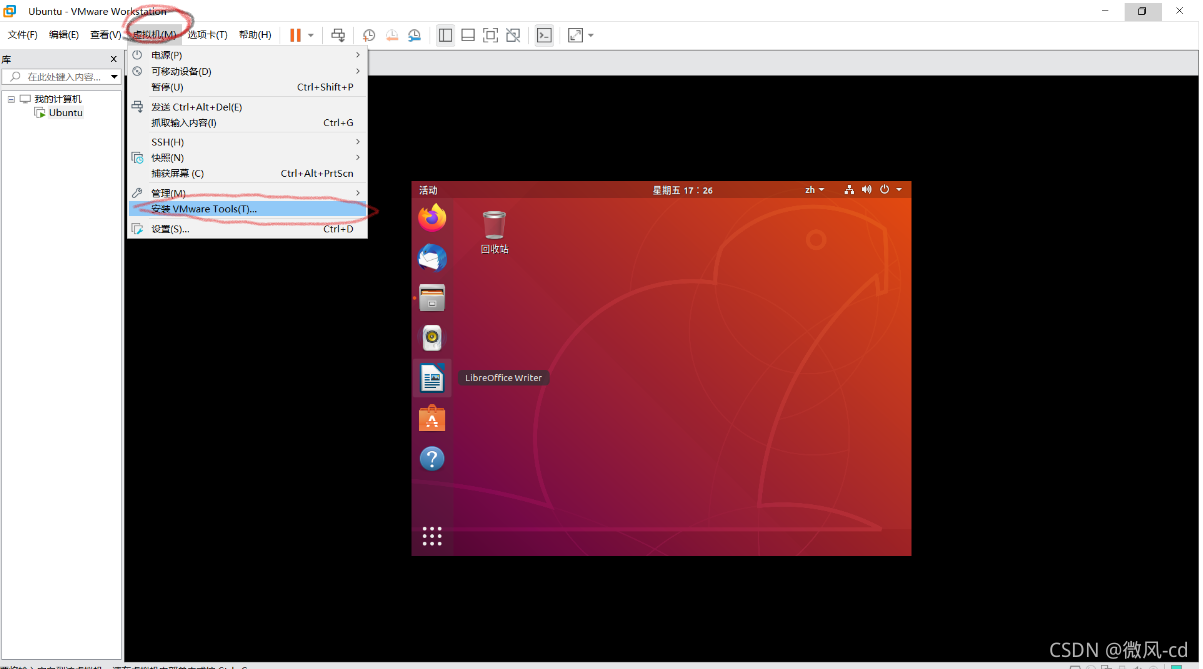Open the zh input language dropdown
Screen dimensions: 1203x669
click(815, 190)
